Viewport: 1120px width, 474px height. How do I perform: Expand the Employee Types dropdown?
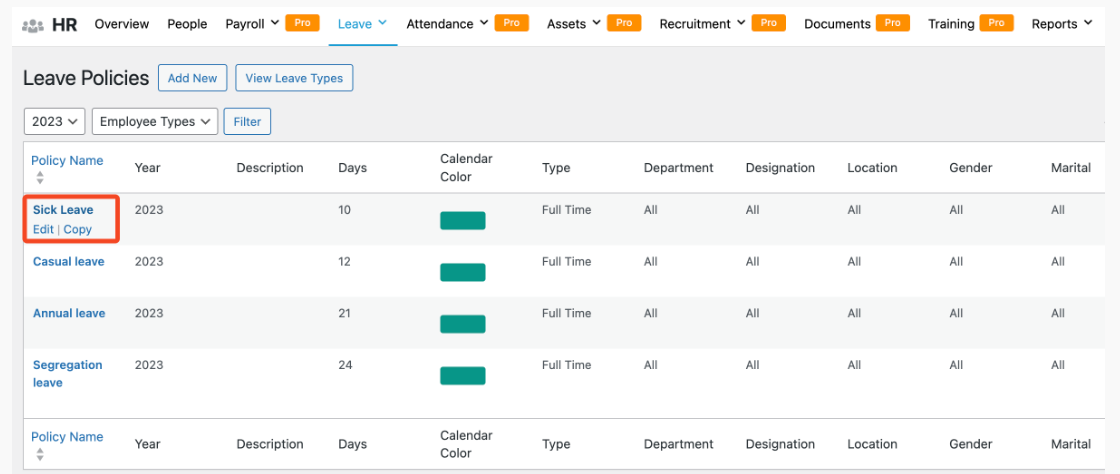pos(154,121)
